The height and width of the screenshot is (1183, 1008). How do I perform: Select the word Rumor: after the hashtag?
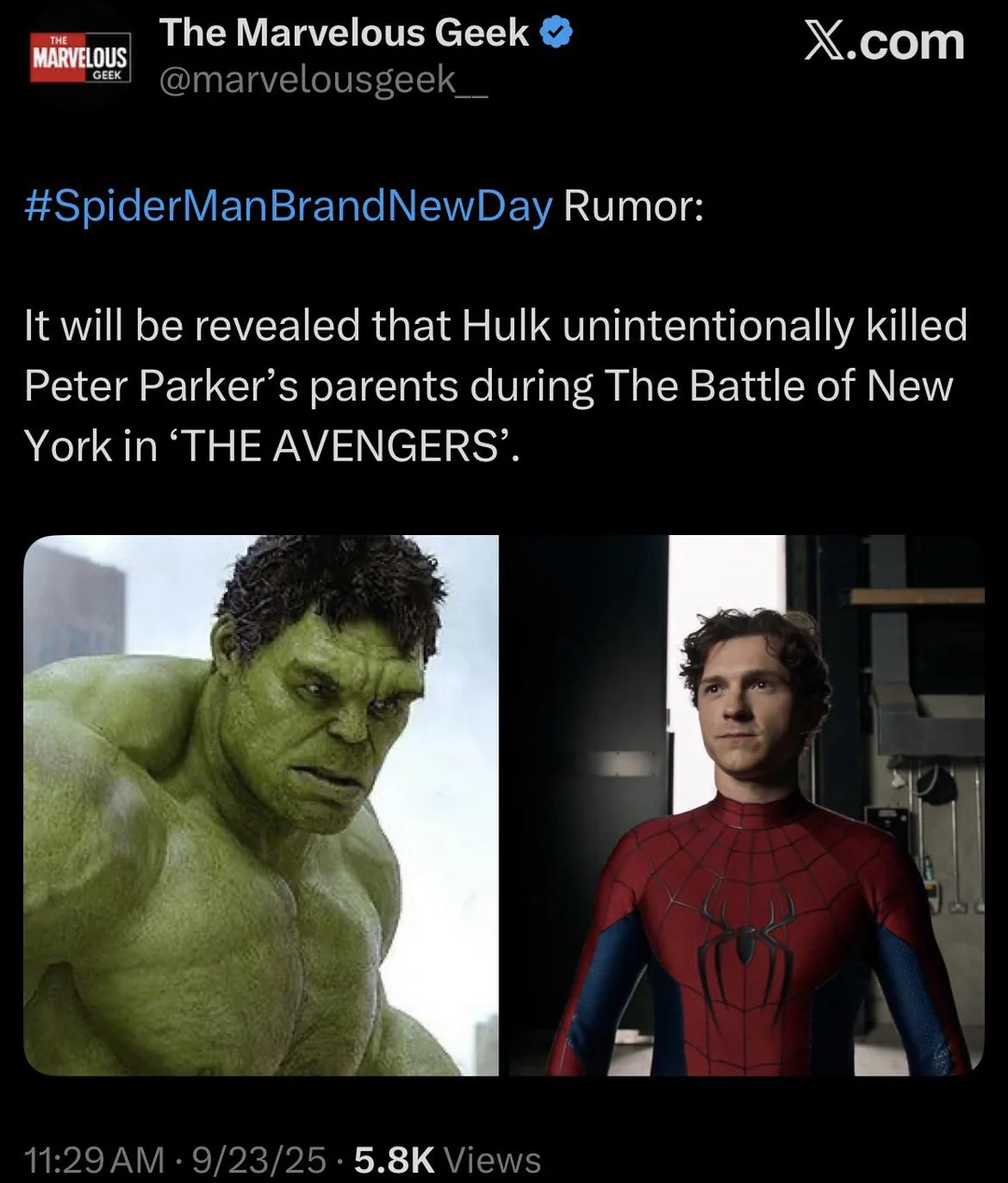point(634,205)
